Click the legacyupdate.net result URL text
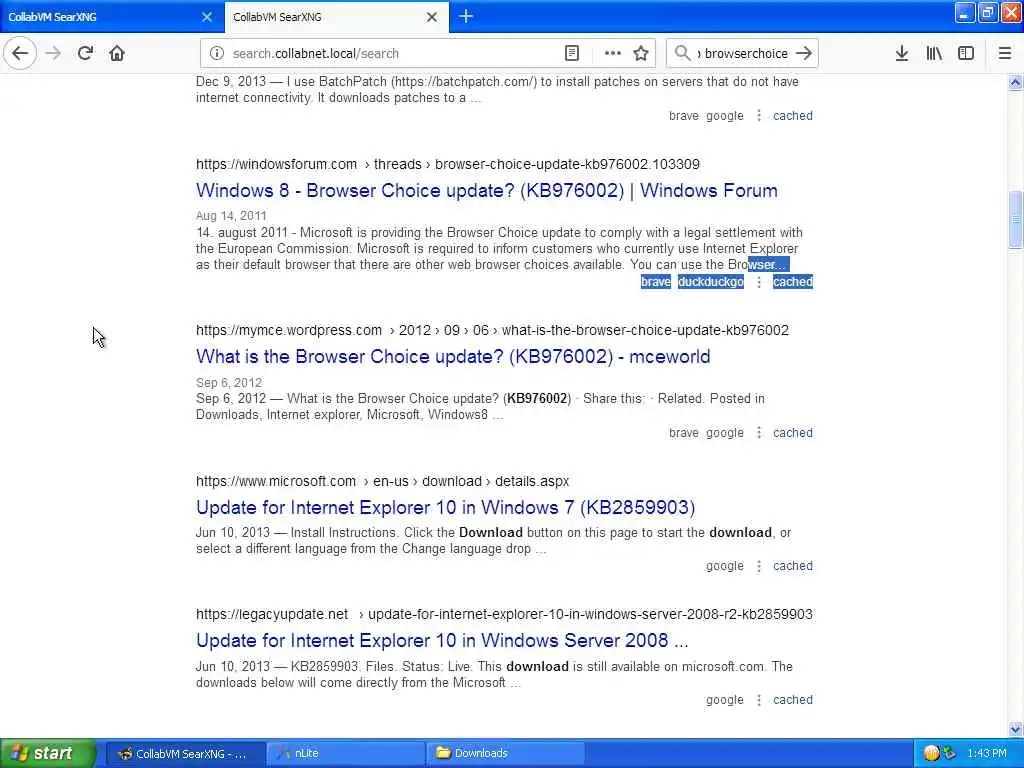The width and height of the screenshot is (1024, 768). [x=504, y=615]
